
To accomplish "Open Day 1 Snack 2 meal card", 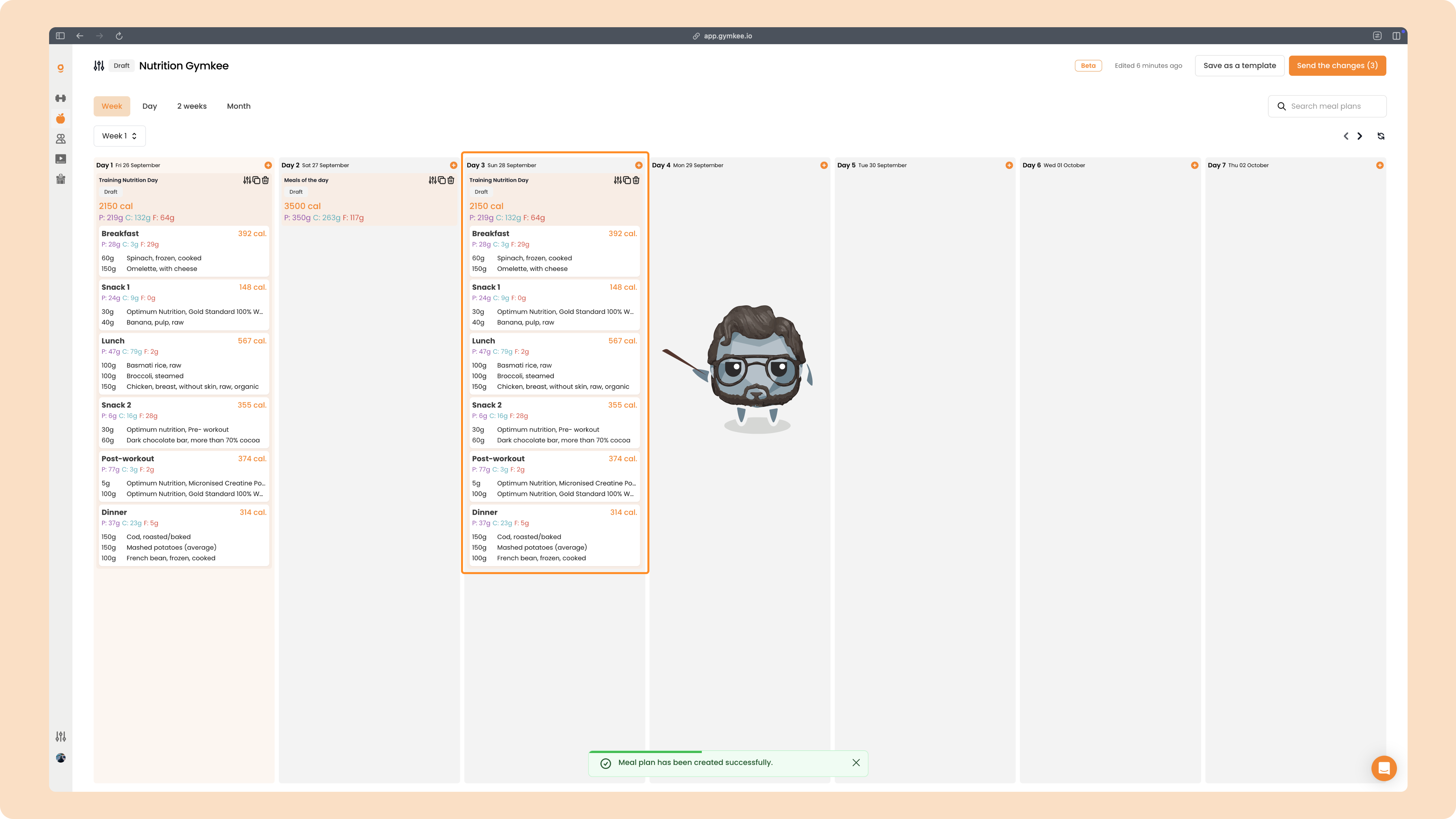I will tap(184, 422).
